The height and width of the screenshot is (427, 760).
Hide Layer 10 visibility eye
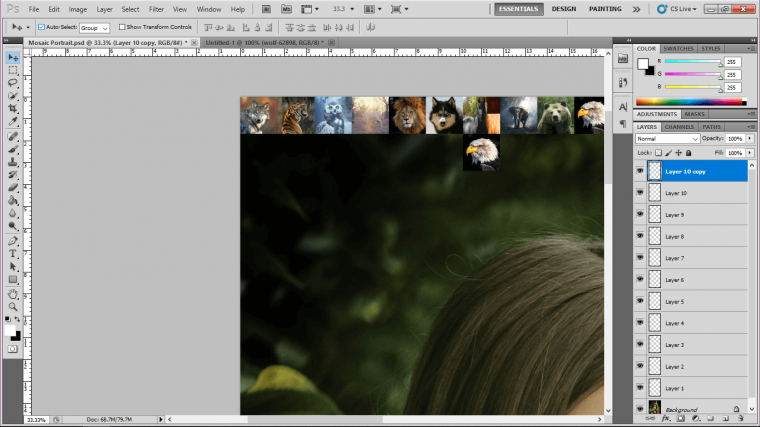(640, 193)
